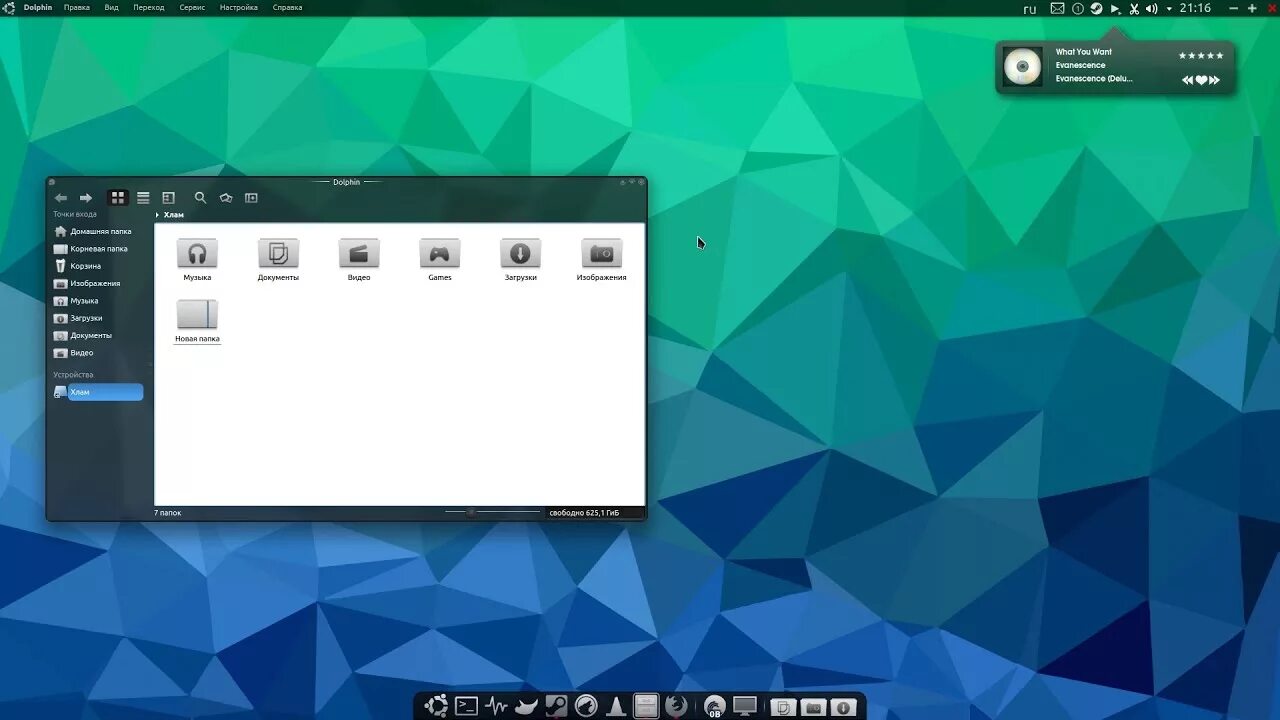Toggle split view in Dolphin toolbar
Viewport: 1280px width, 720px height.
tap(251, 198)
